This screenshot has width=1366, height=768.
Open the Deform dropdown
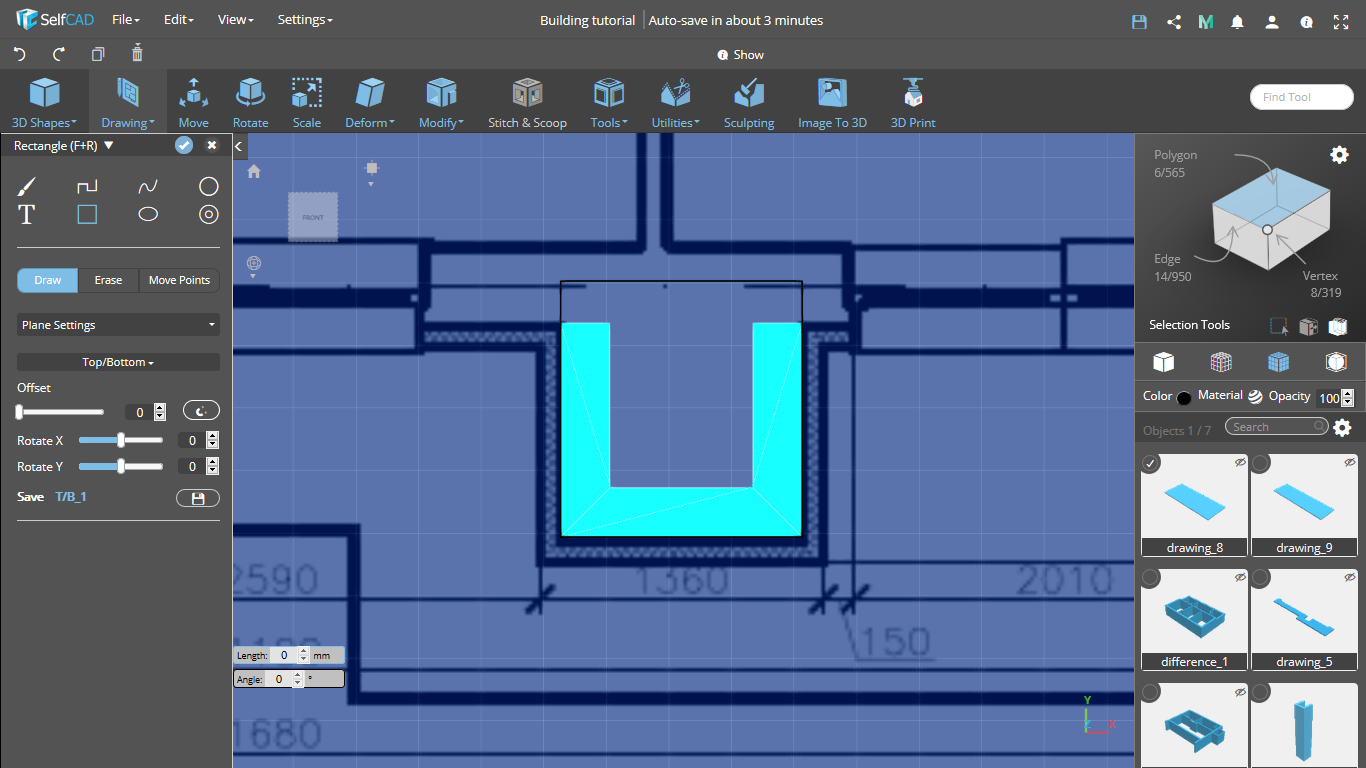pos(370,103)
